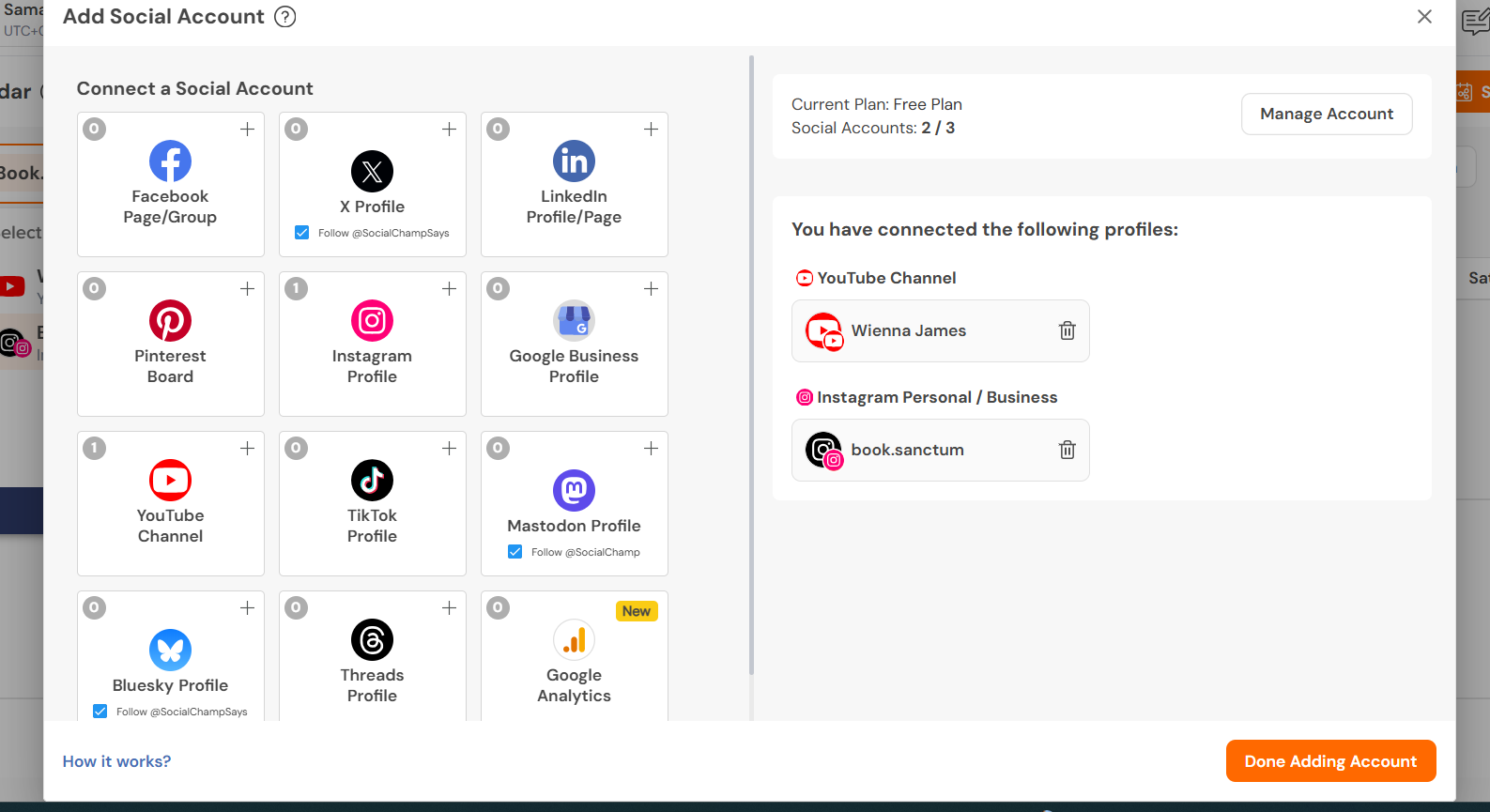Add a Facebook account with plus icon
Screen dimensions: 1490x812
[x=247, y=130]
